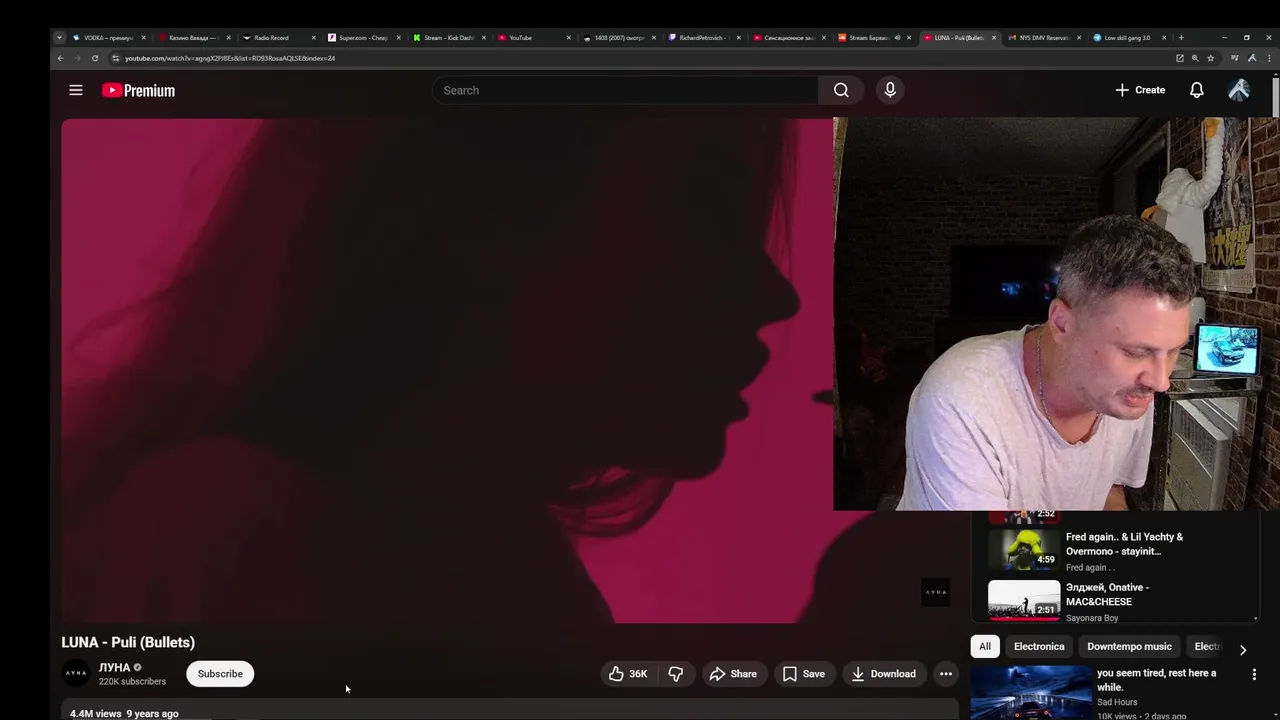Image resolution: width=1280 pixels, height=720 pixels.
Task: Expand playlist list with the down chevron
Action: point(1254,618)
